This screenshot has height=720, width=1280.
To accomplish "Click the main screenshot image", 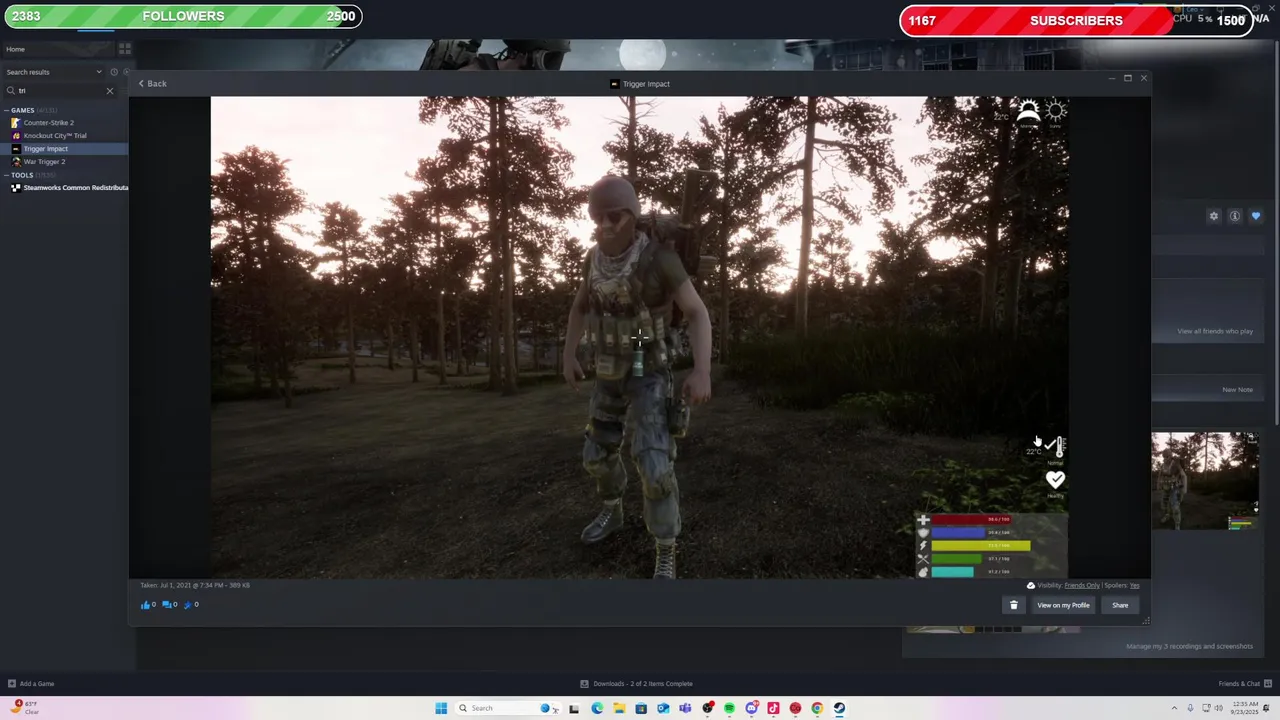I will pyautogui.click(x=639, y=337).
